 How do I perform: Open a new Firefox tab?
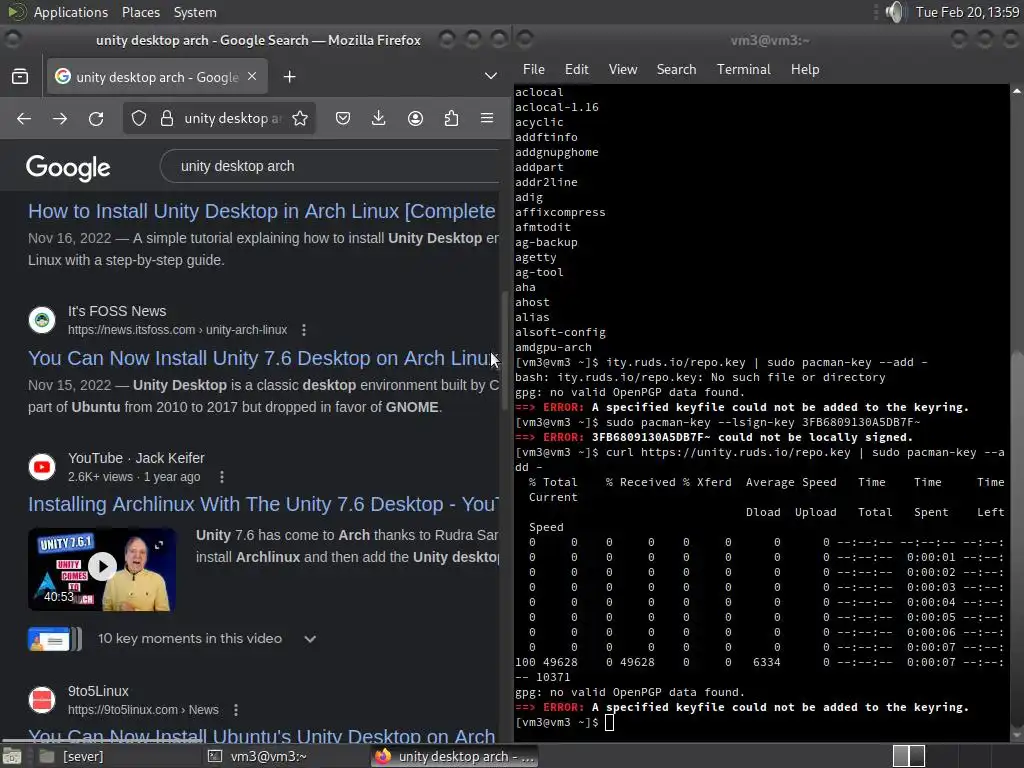(289, 77)
